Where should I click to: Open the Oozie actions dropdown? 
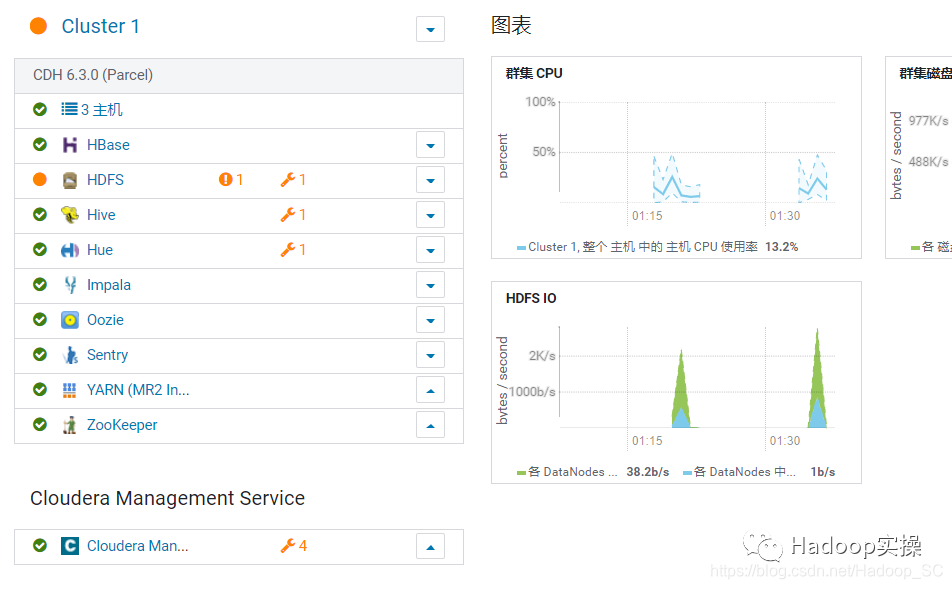pos(430,320)
